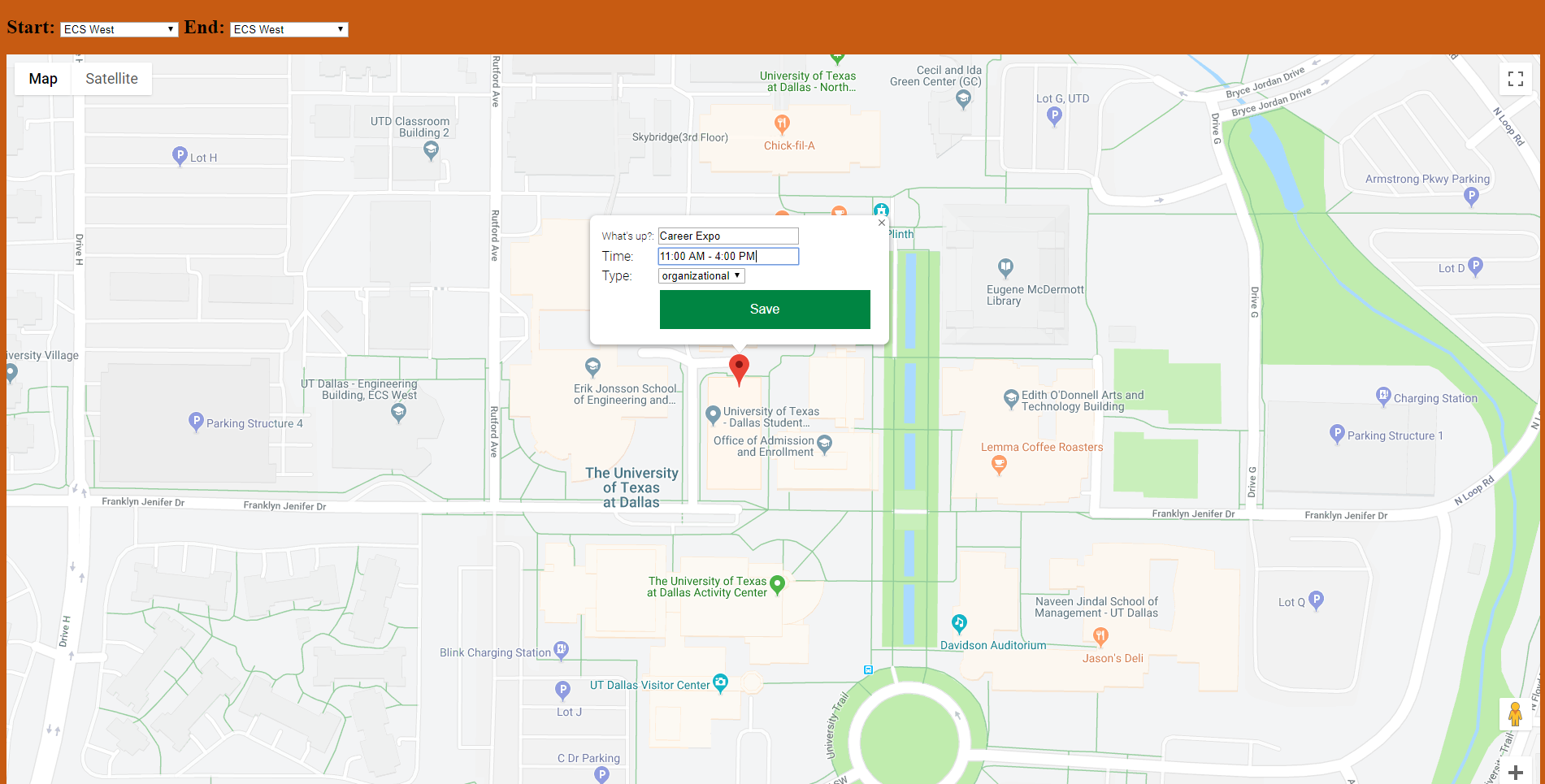Switch to Satellite view tab
This screenshot has height=784, width=1545.
point(111,79)
